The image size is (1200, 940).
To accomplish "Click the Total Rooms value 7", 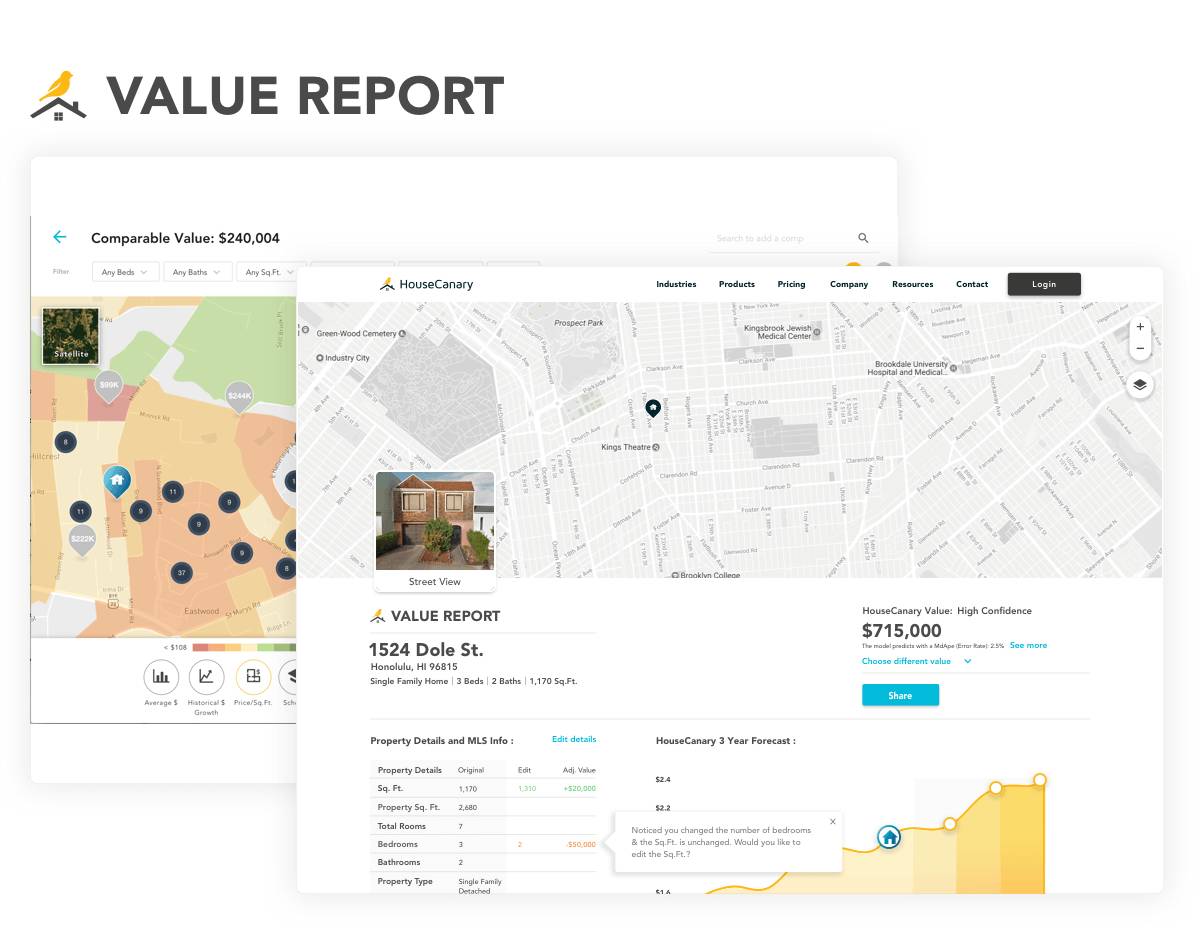I will (x=460, y=826).
